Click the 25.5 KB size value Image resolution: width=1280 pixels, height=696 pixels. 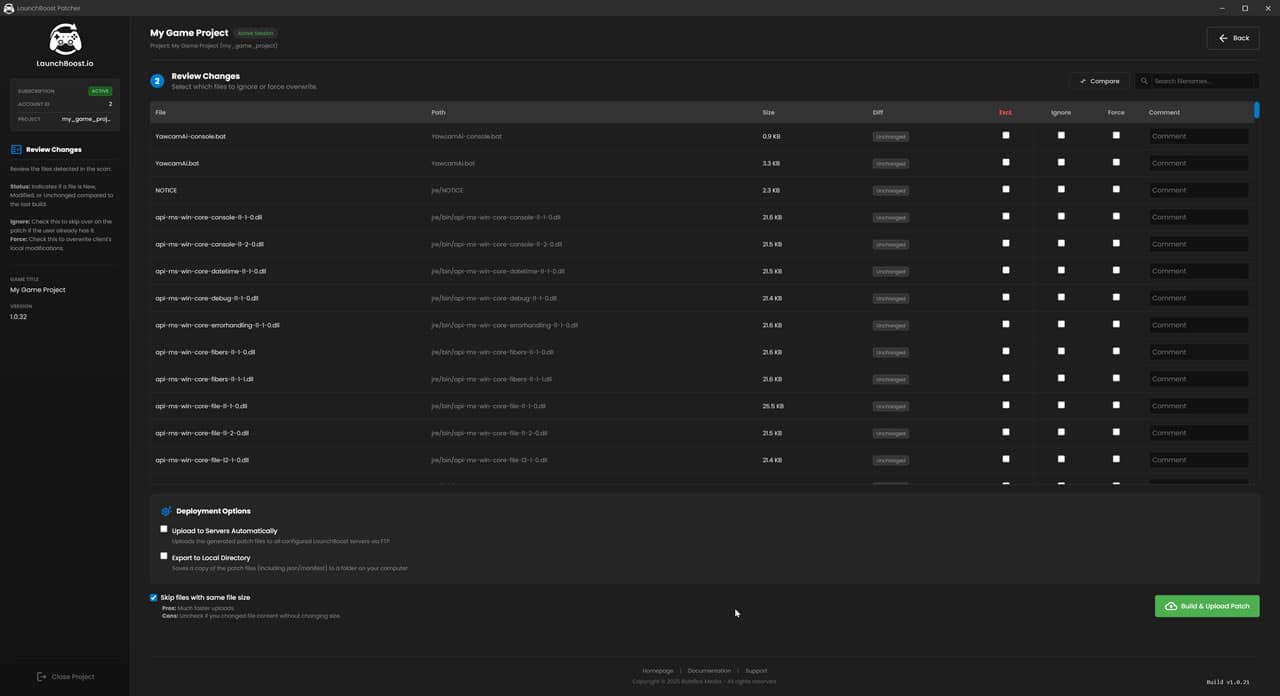pyautogui.click(x=773, y=406)
